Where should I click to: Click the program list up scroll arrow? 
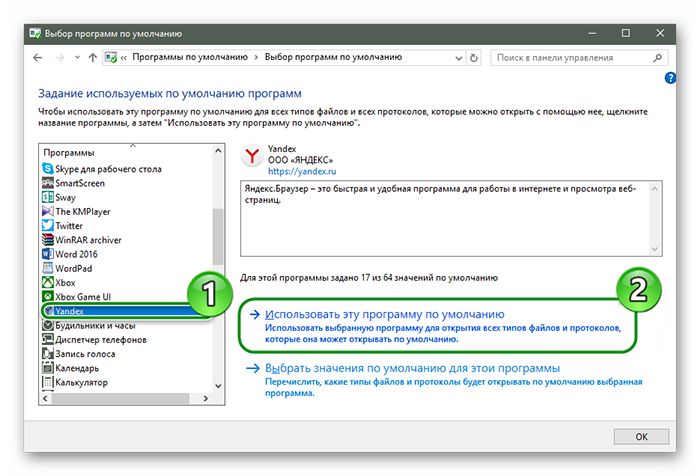pos(218,151)
